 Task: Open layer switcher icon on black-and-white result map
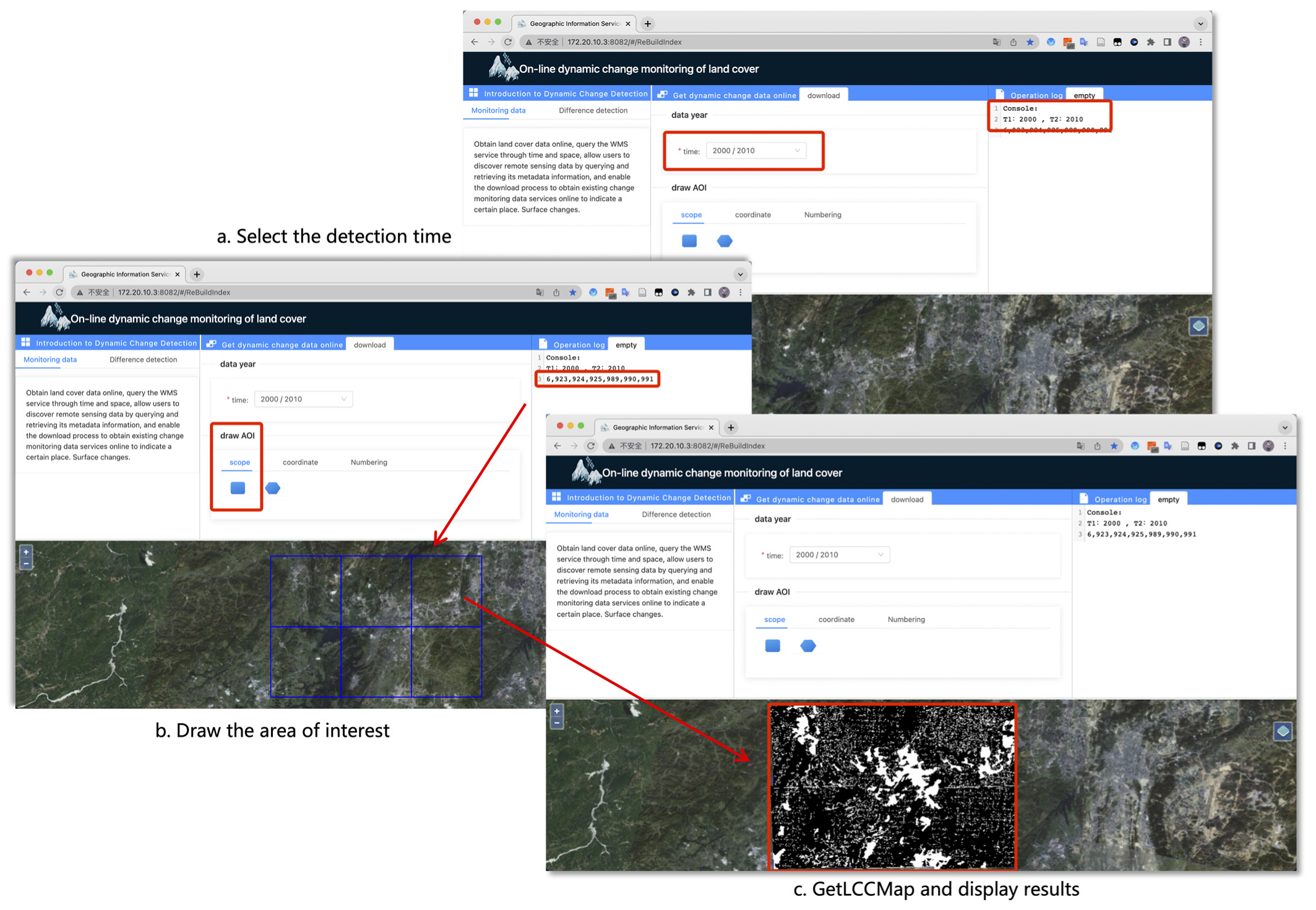coord(1283,731)
